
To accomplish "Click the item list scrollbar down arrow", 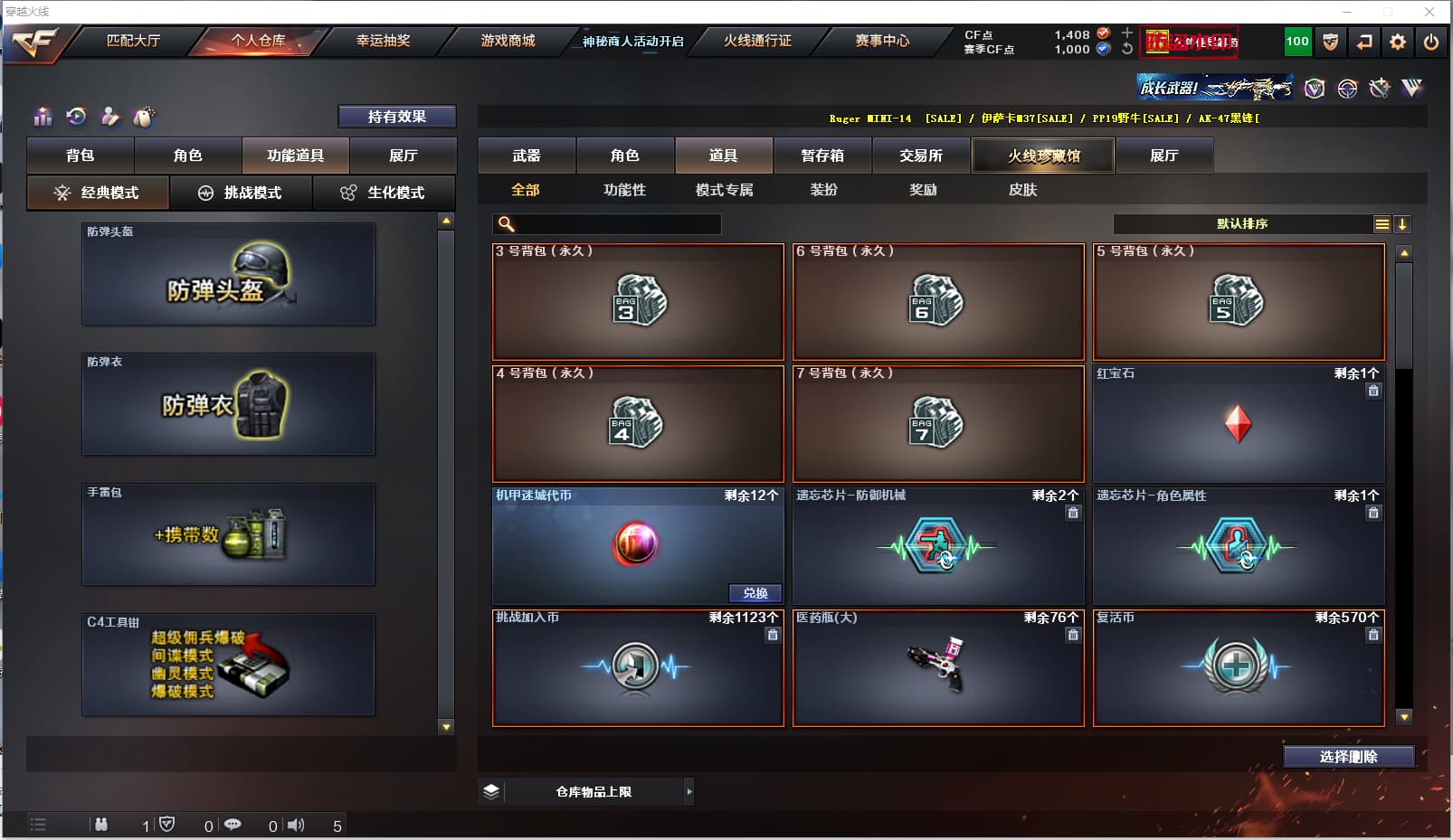I will pyautogui.click(x=1404, y=717).
